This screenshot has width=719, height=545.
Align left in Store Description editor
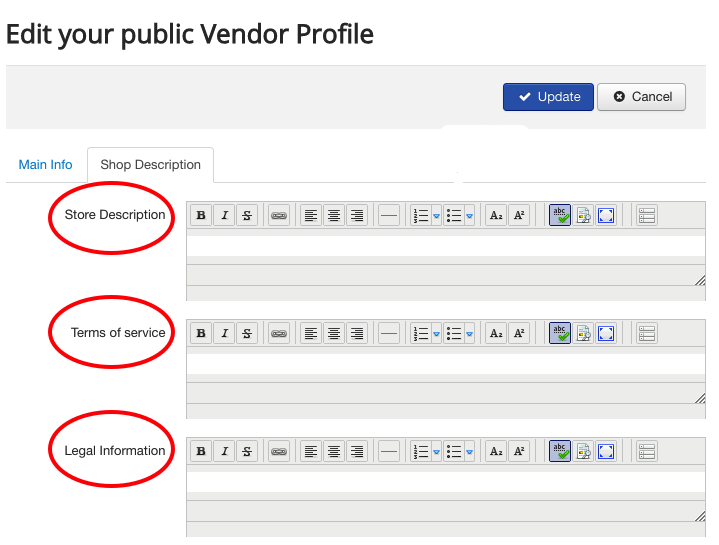pos(311,215)
